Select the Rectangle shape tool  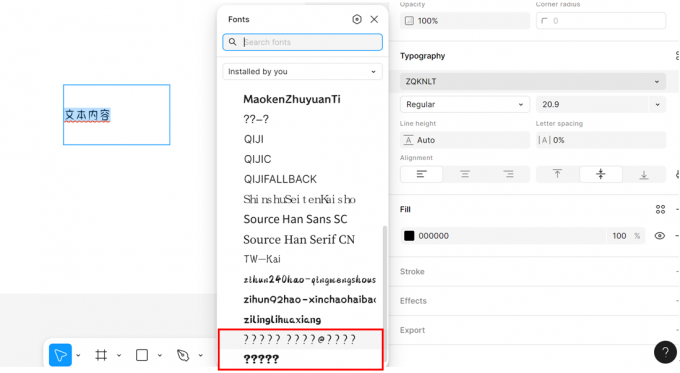pos(142,355)
